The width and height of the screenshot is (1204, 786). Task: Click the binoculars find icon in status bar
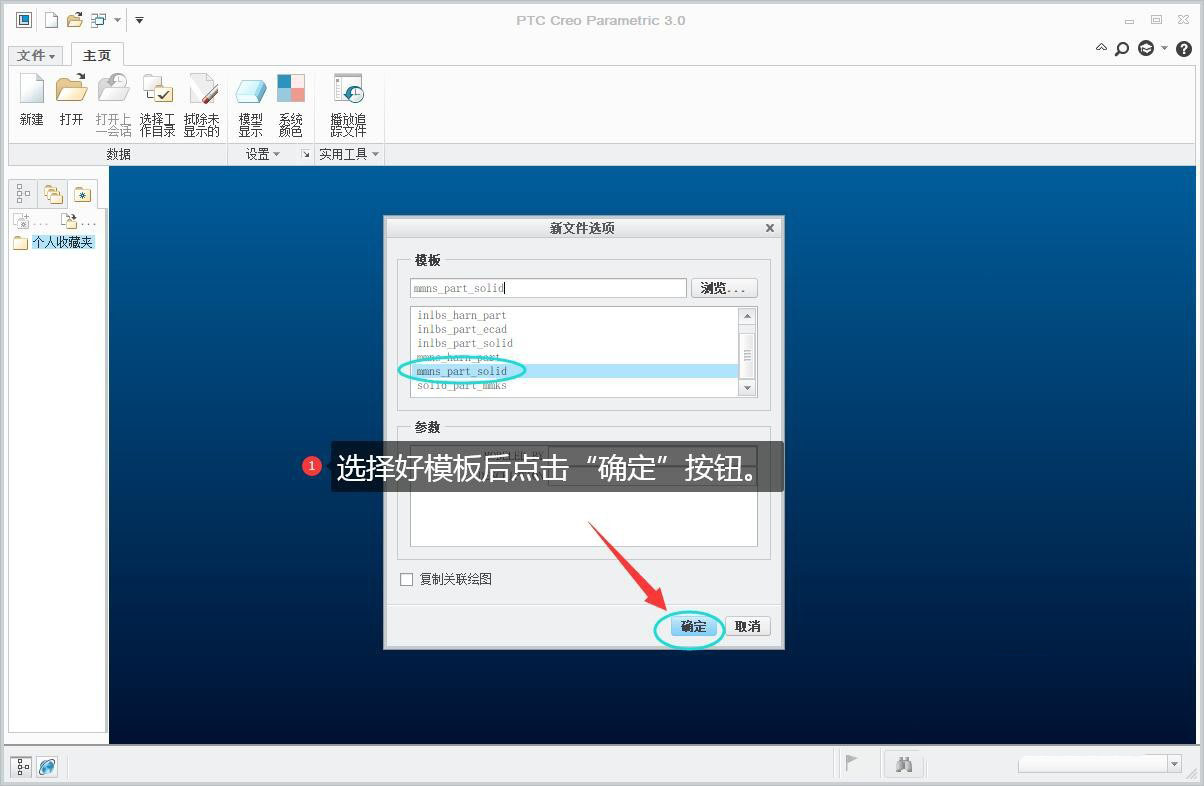pos(905,765)
